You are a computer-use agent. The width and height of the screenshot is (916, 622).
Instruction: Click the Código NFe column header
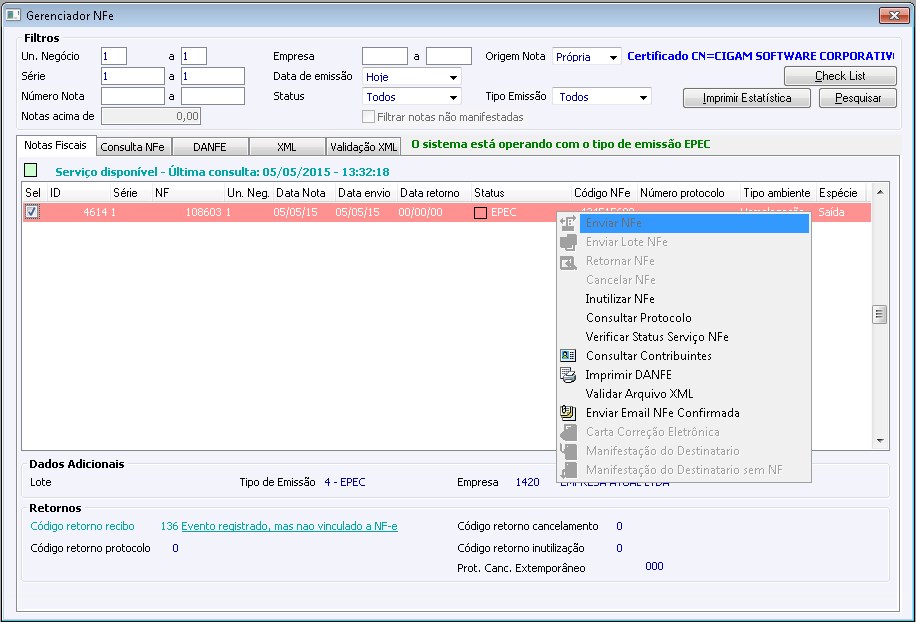coord(604,193)
